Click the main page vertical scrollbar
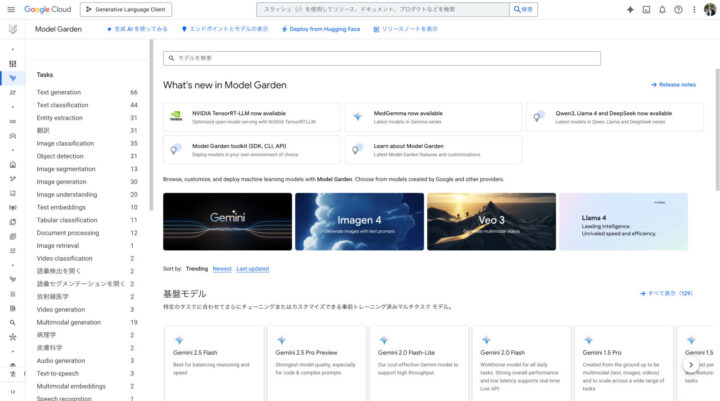 click(x=717, y=130)
